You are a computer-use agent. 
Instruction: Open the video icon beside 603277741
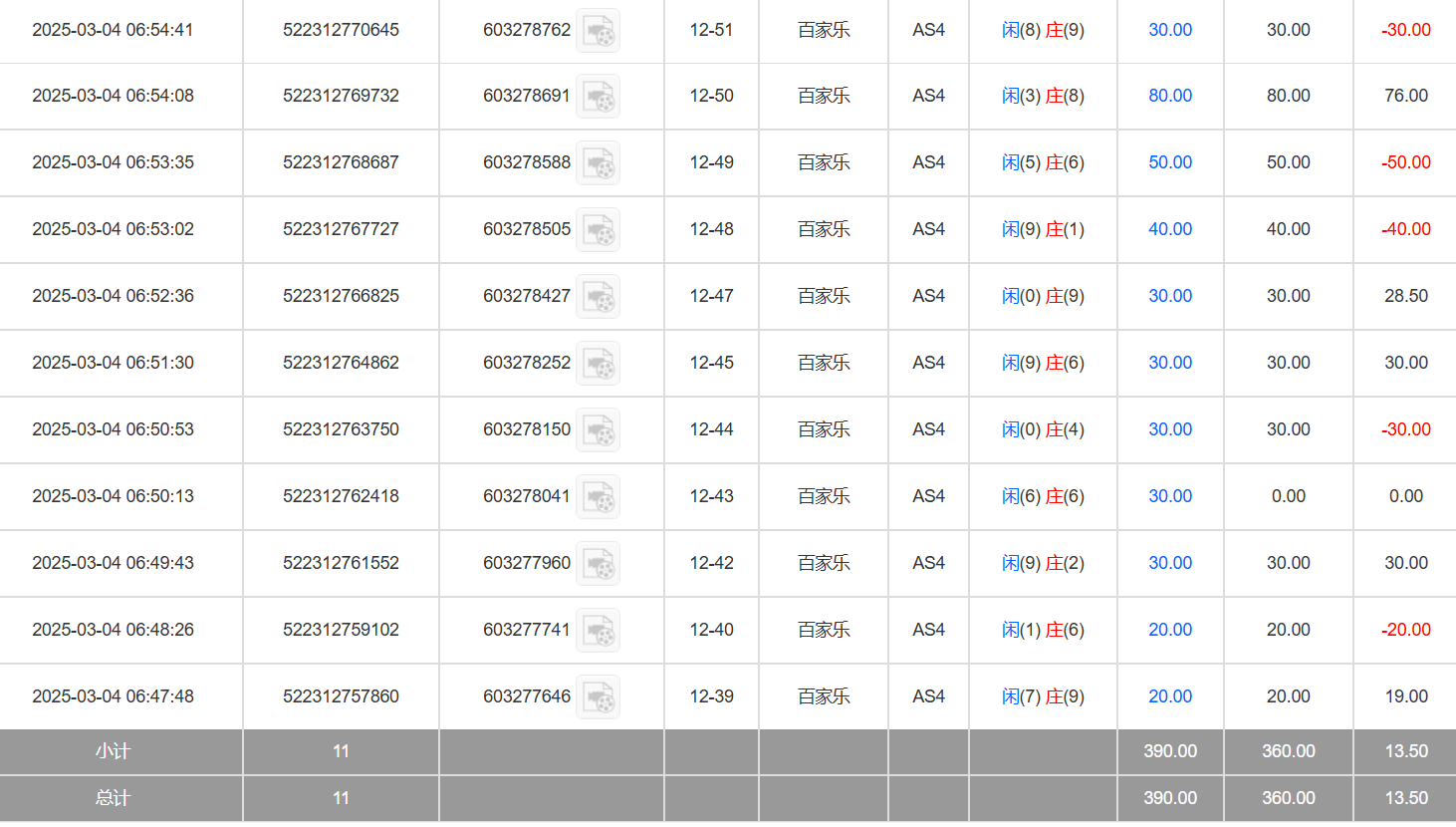(599, 631)
